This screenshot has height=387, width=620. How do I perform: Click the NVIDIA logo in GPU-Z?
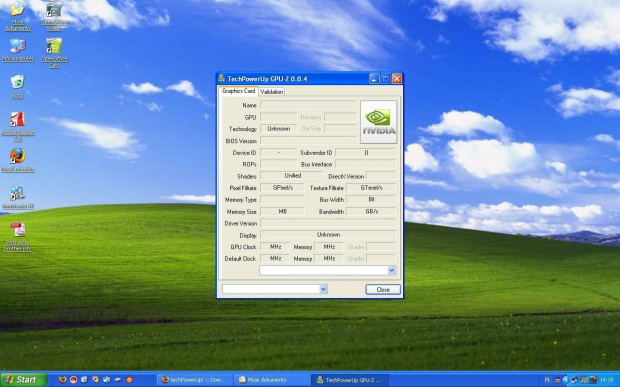click(x=378, y=122)
